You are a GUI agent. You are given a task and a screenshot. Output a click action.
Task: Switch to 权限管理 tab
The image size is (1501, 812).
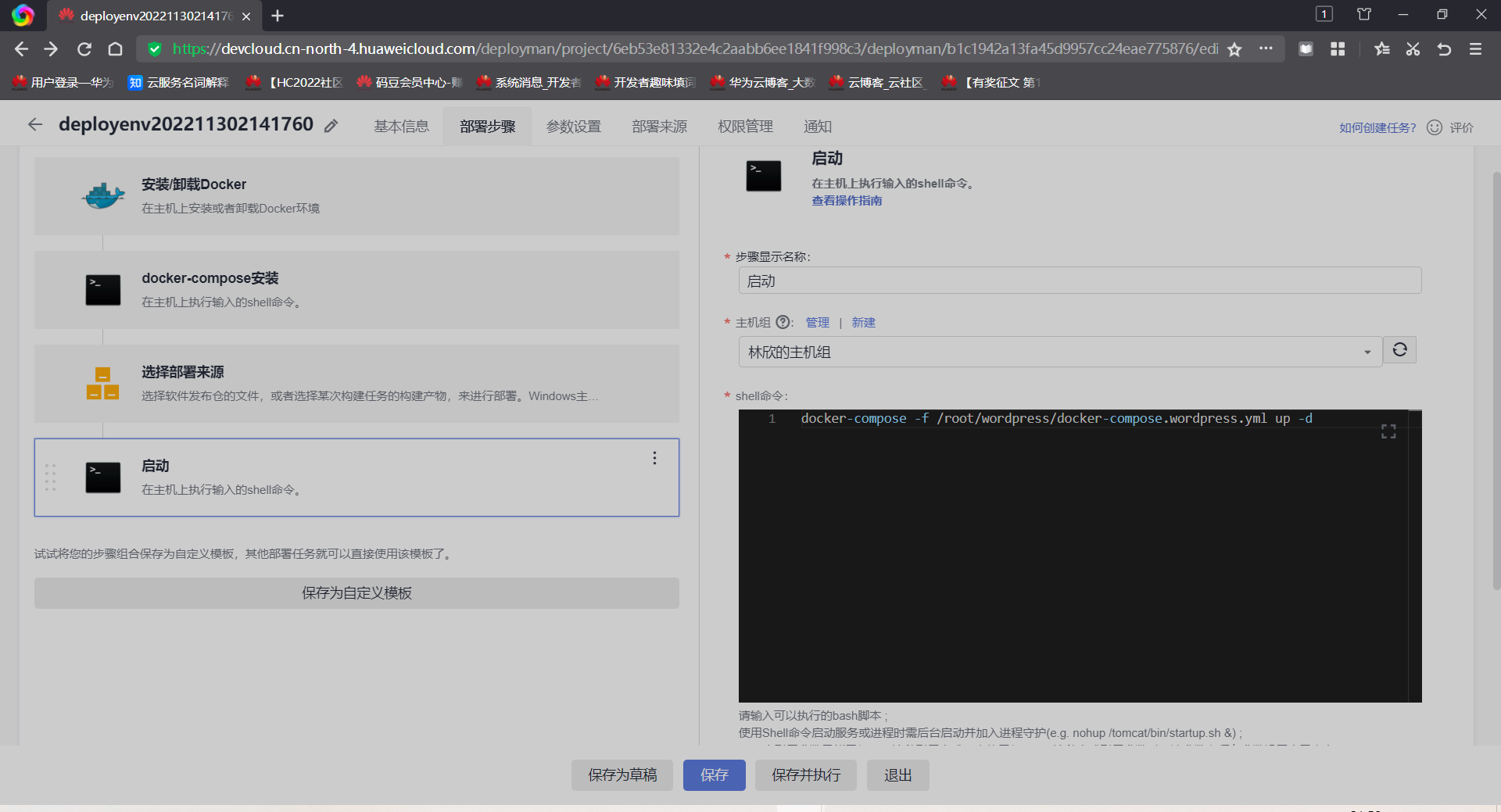click(x=745, y=127)
